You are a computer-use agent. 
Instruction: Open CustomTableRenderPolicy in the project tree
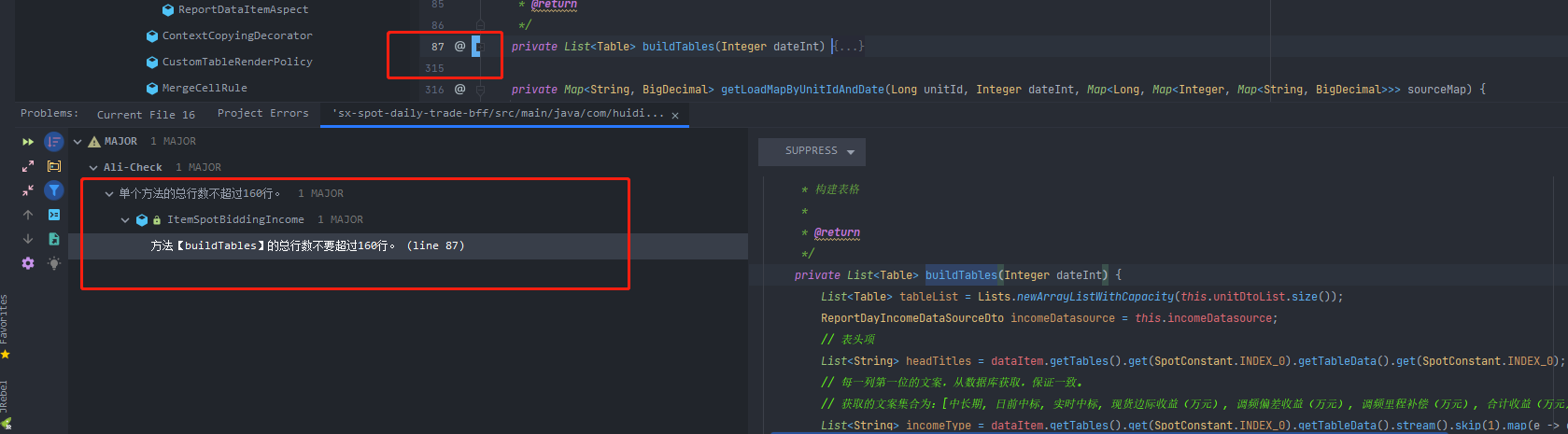pos(237,62)
